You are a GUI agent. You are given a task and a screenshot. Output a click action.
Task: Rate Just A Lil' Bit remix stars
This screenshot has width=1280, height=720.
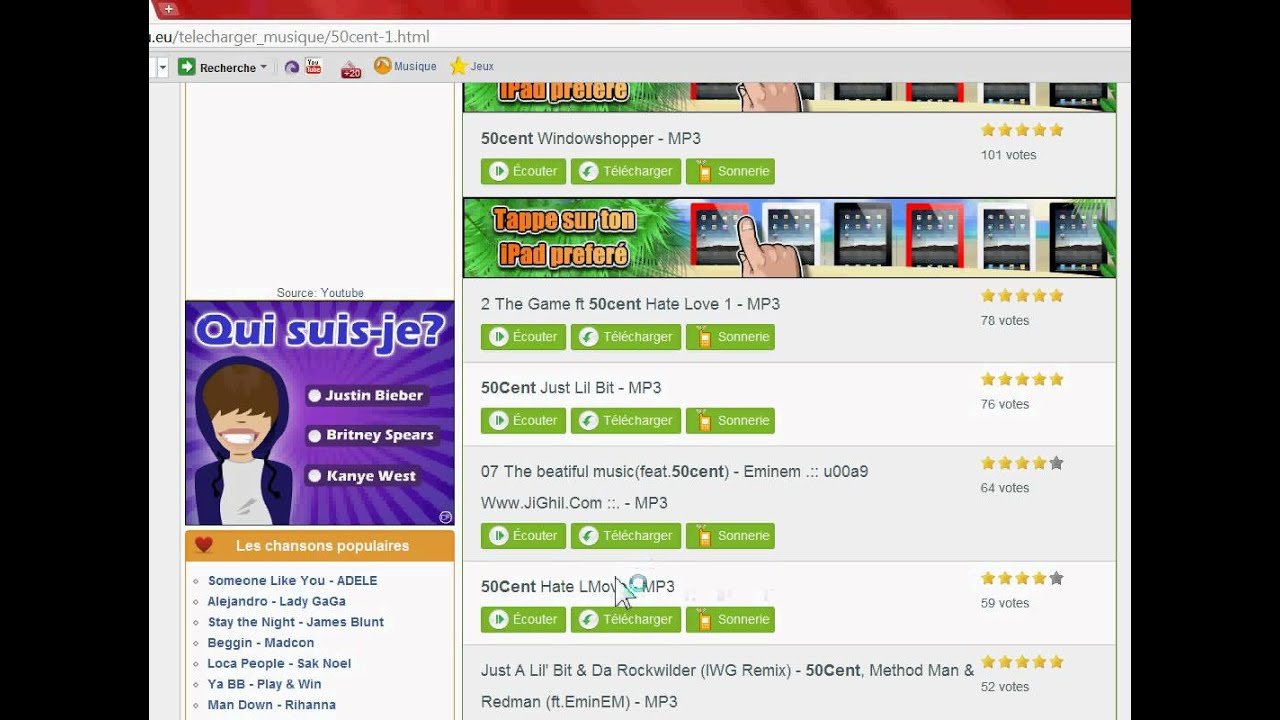point(1022,662)
